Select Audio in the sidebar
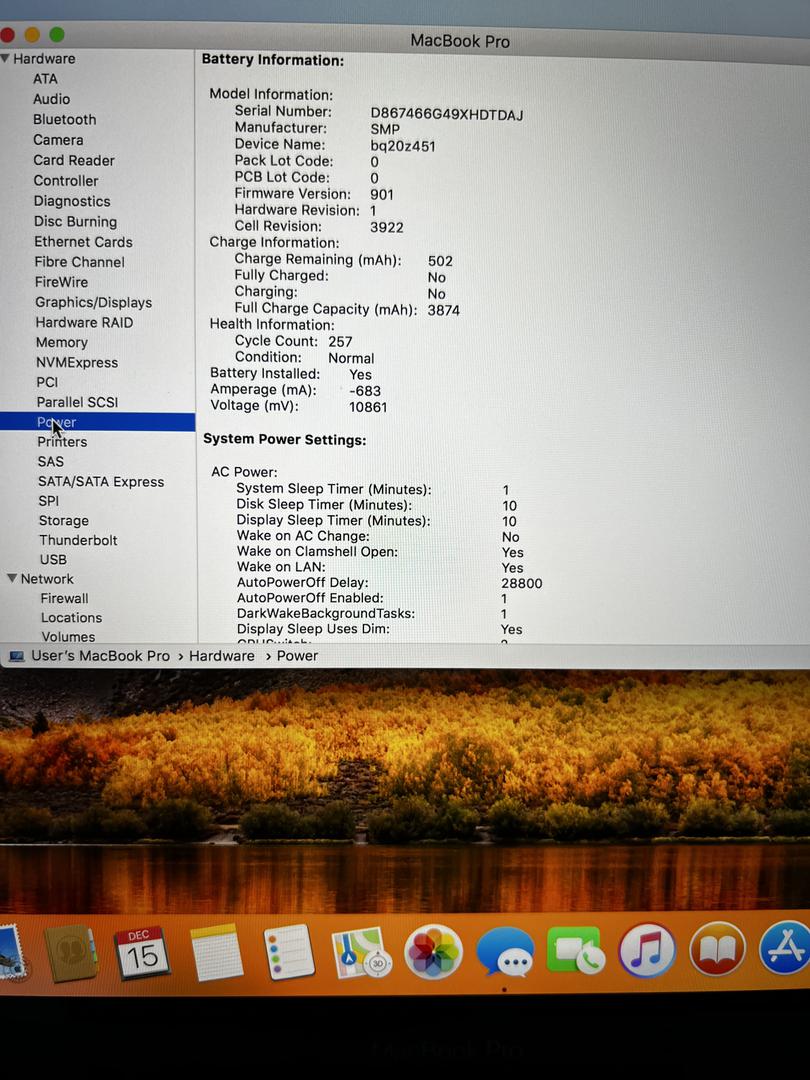810x1080 pixels. tap(52, 99)
